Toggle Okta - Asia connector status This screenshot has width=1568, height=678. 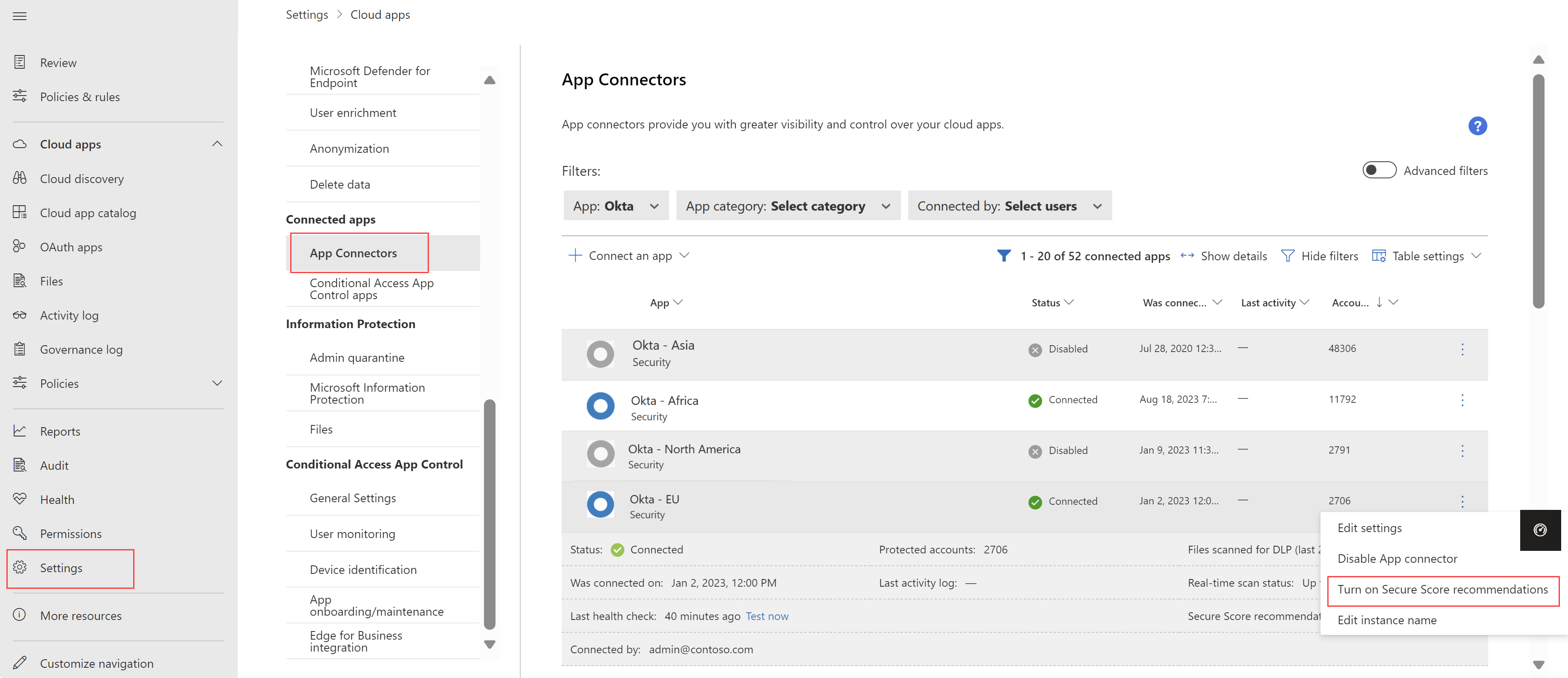(1462, 350)
